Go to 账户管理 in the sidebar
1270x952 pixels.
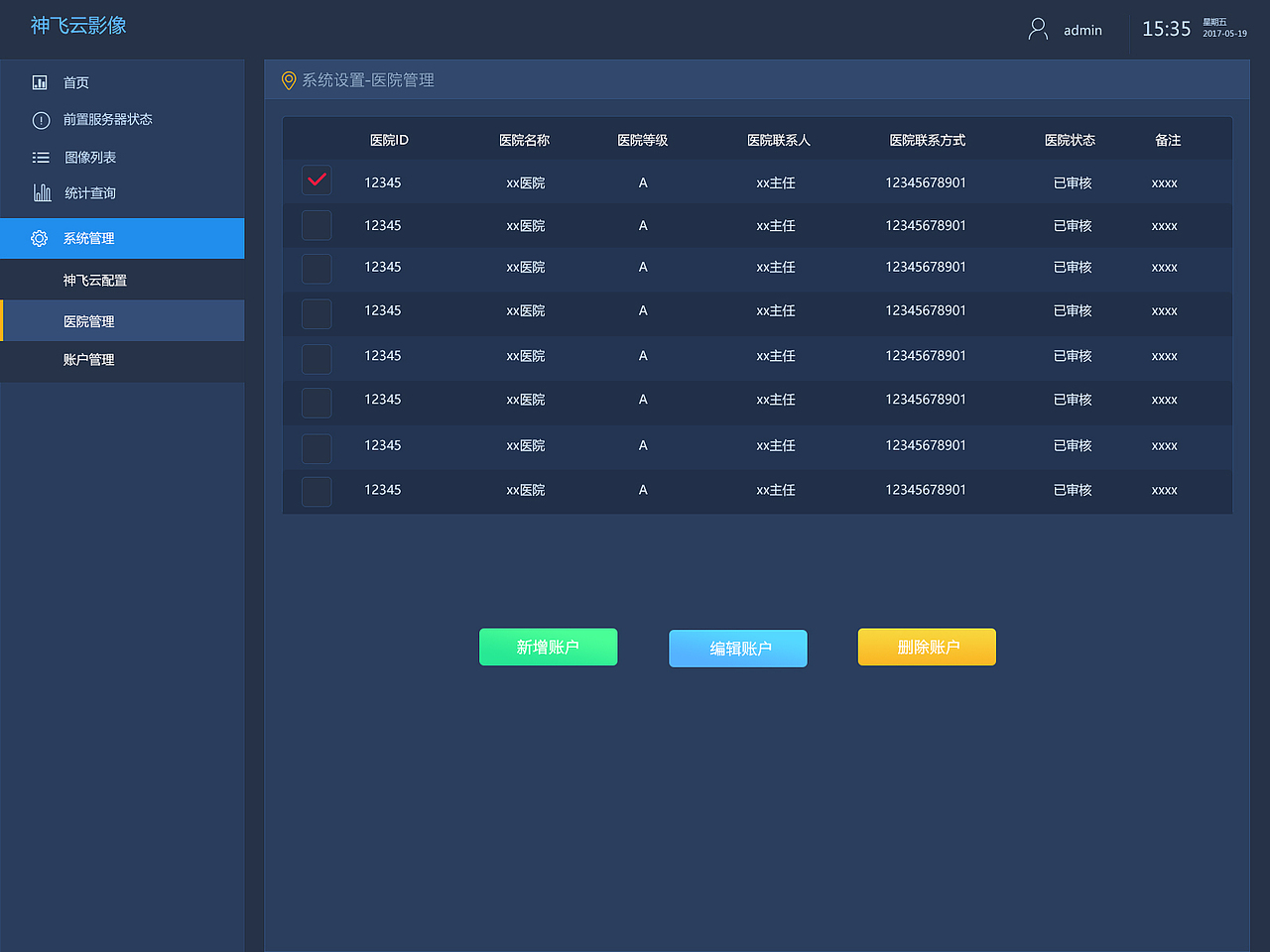122,360
